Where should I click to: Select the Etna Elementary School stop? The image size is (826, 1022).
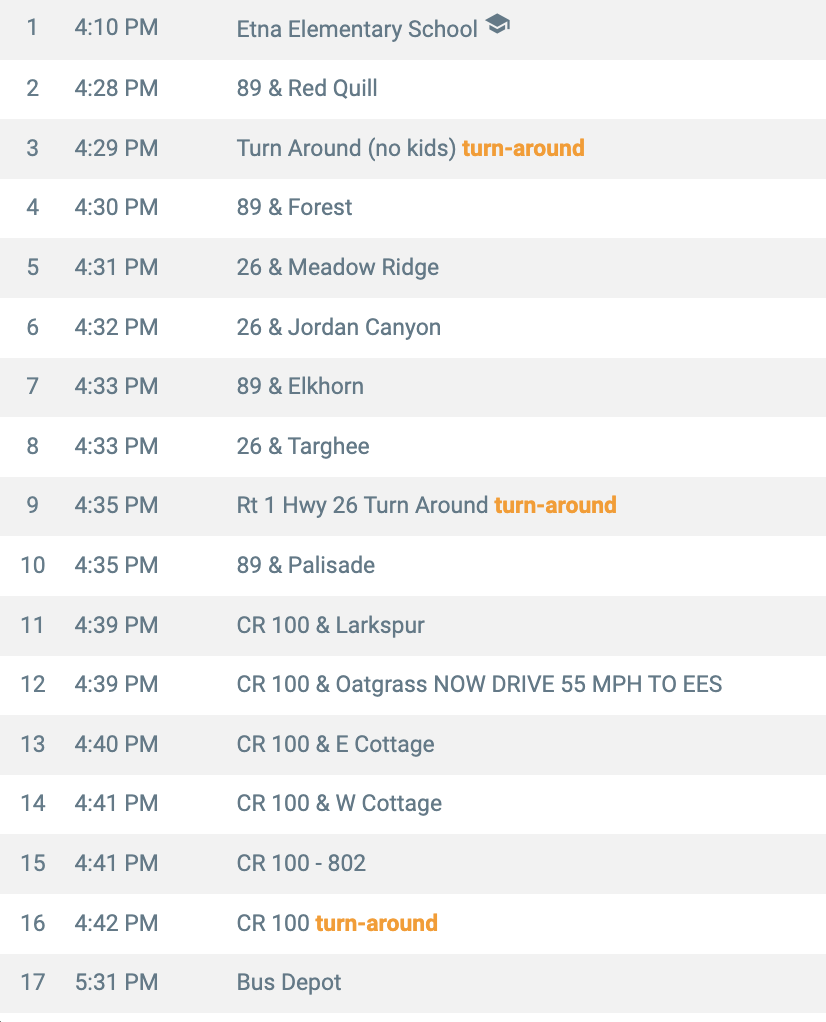pyautogui.click(x=357, y=29)
